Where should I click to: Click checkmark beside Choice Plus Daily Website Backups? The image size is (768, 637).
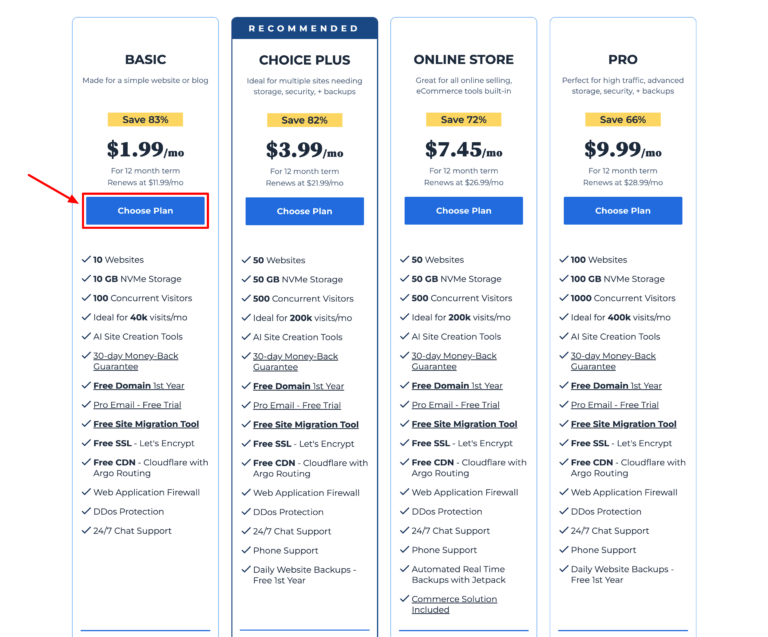[246, 570]
